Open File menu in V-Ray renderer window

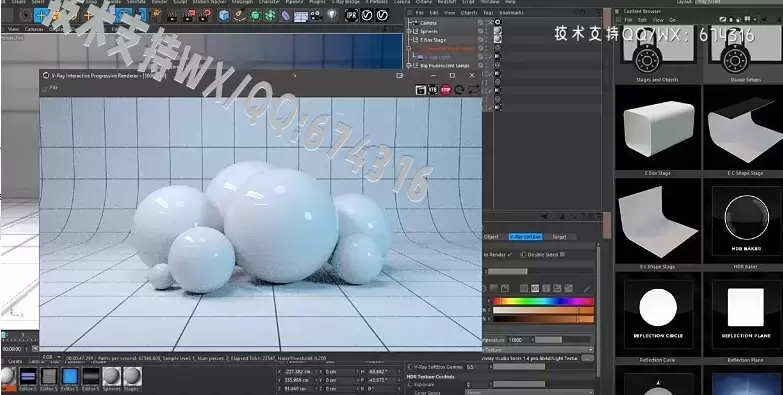[53, 87]
